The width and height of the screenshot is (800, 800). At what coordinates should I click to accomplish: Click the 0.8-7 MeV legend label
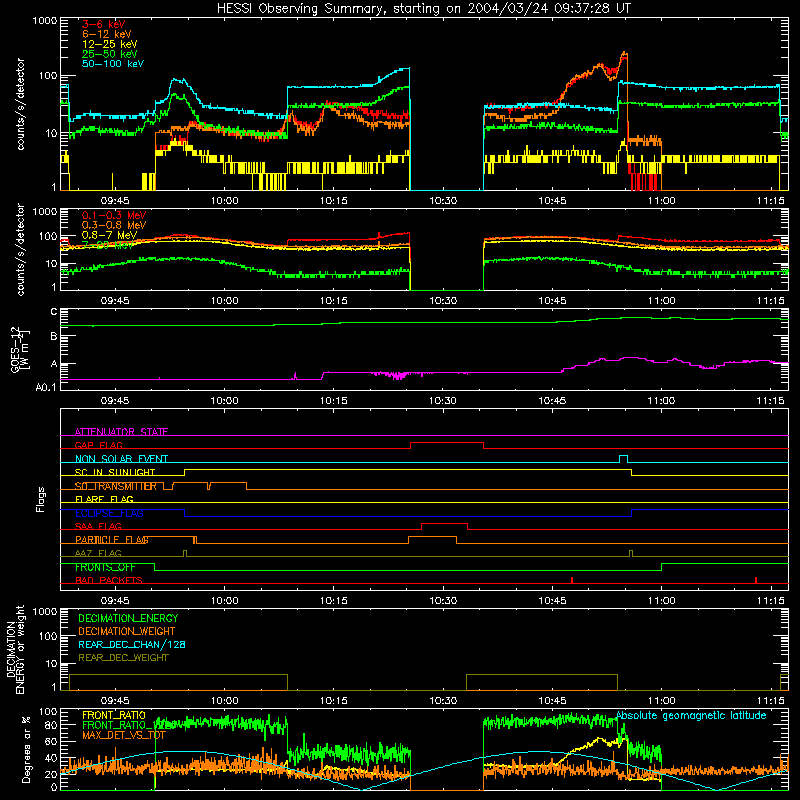coord(109,235)
